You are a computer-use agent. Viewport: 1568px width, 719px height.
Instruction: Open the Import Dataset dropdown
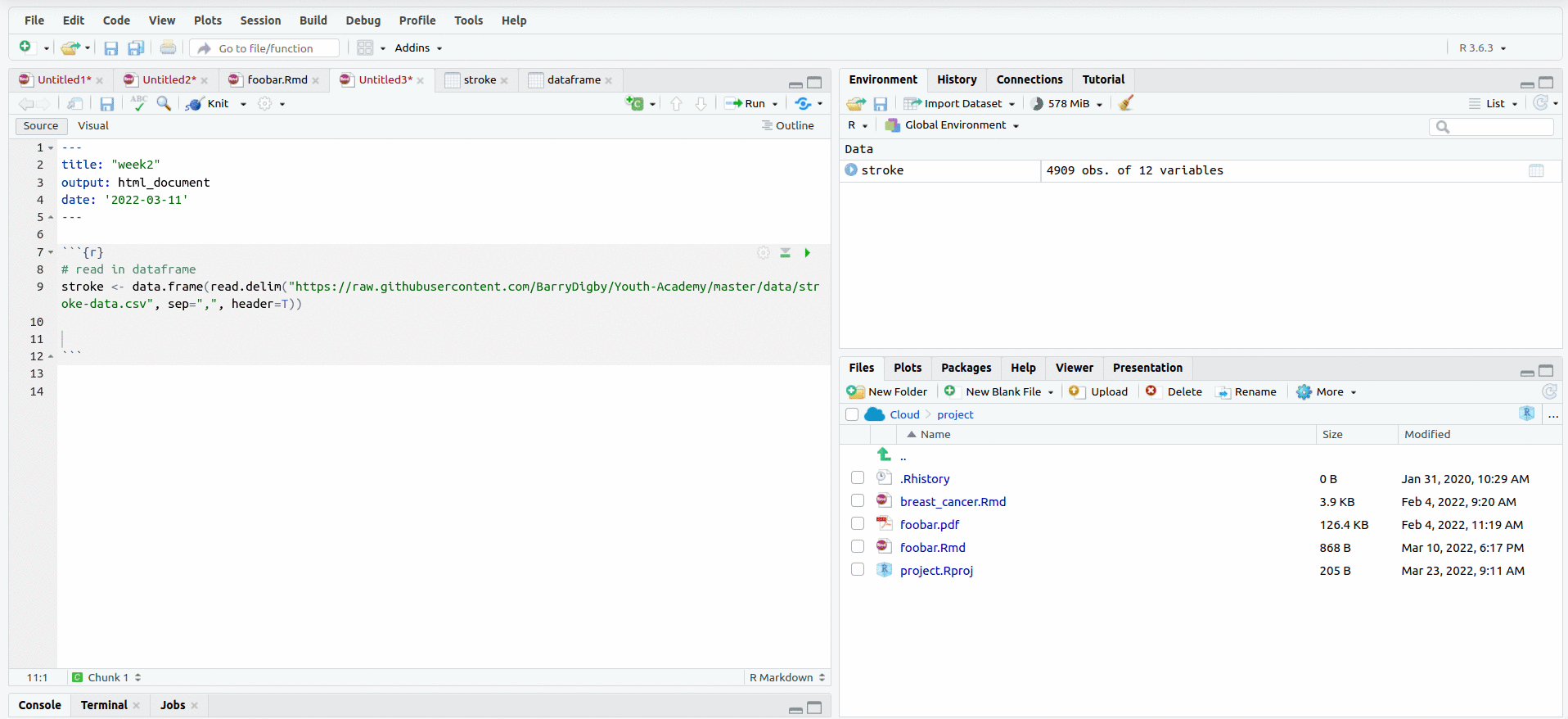[x=959, y=103]
